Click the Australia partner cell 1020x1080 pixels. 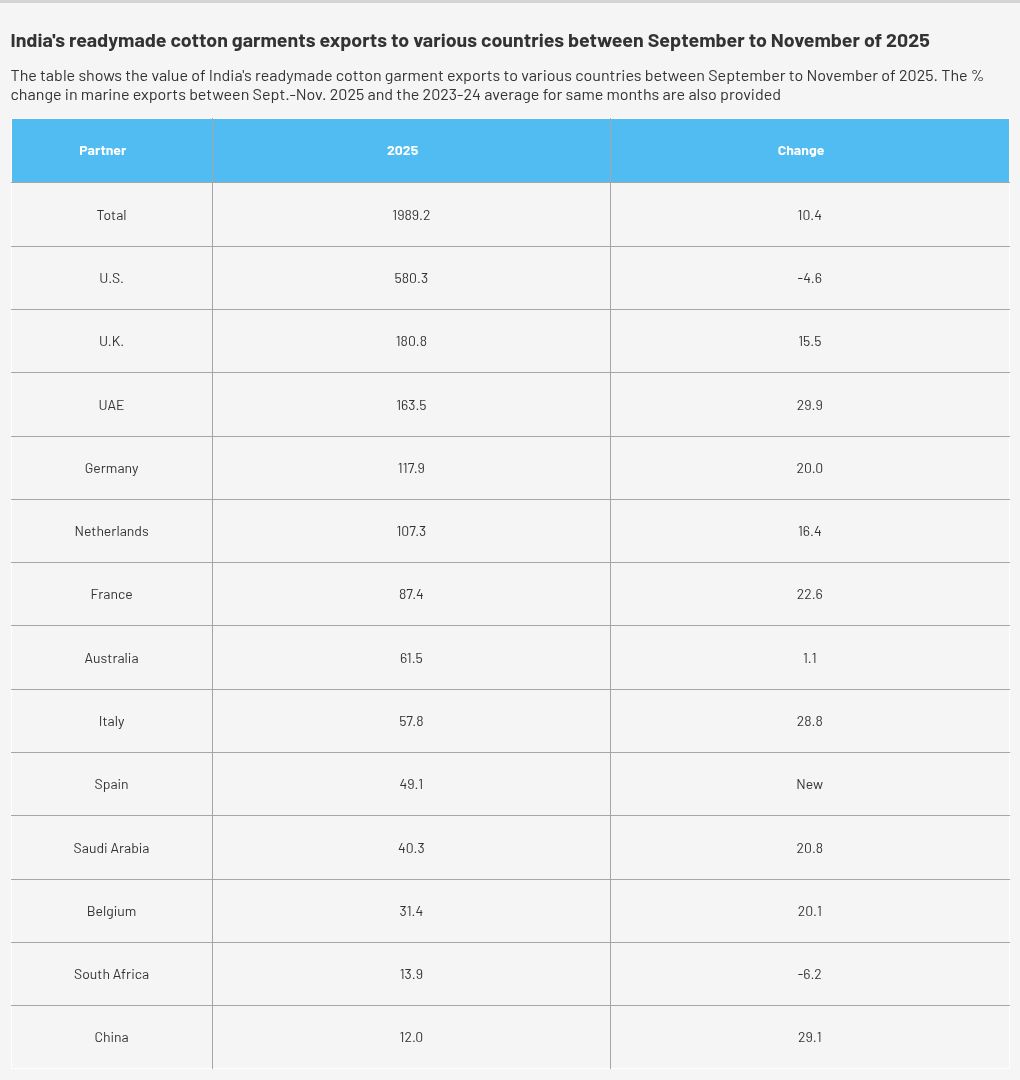[x=111, y=658]
